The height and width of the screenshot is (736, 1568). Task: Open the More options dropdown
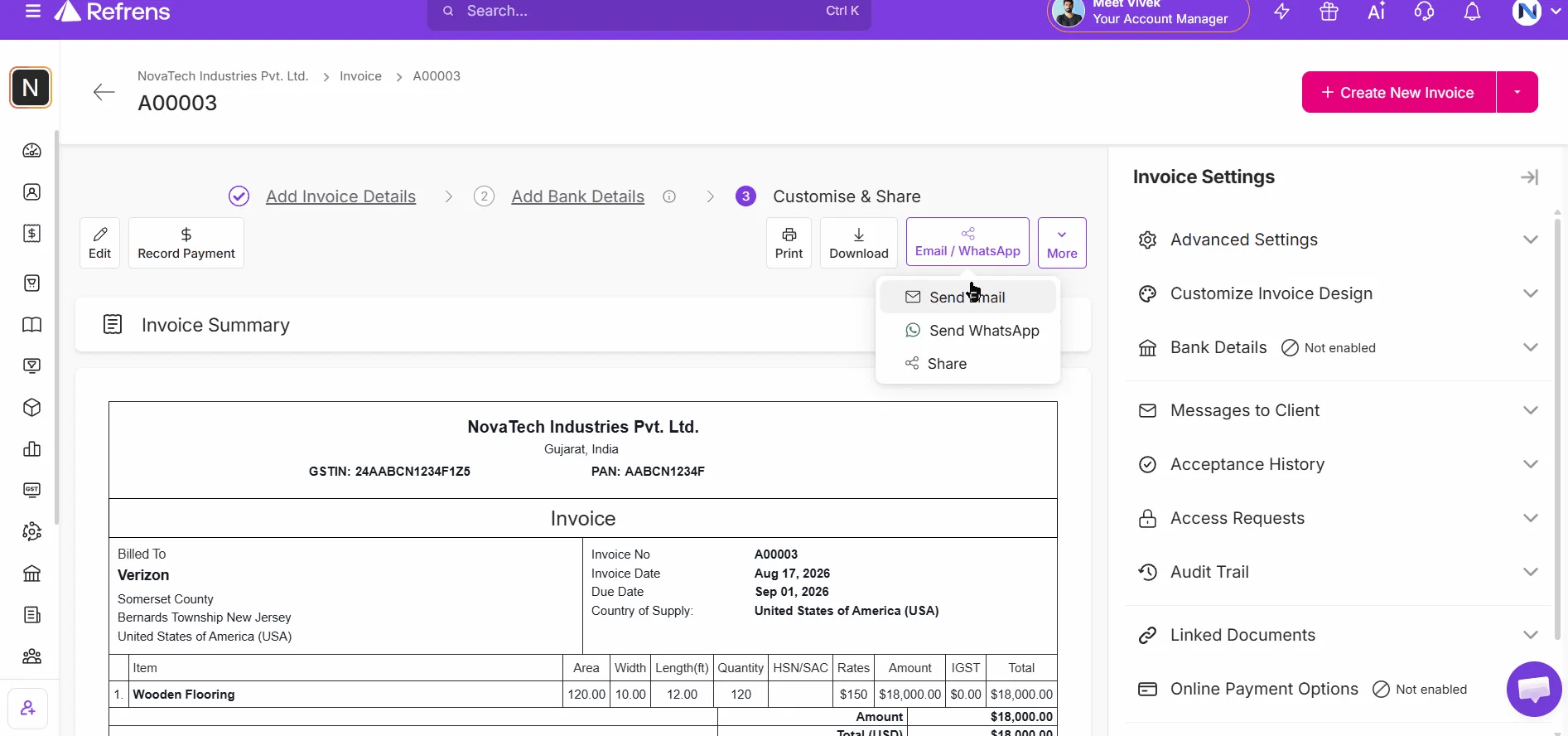pos(1062,243)
